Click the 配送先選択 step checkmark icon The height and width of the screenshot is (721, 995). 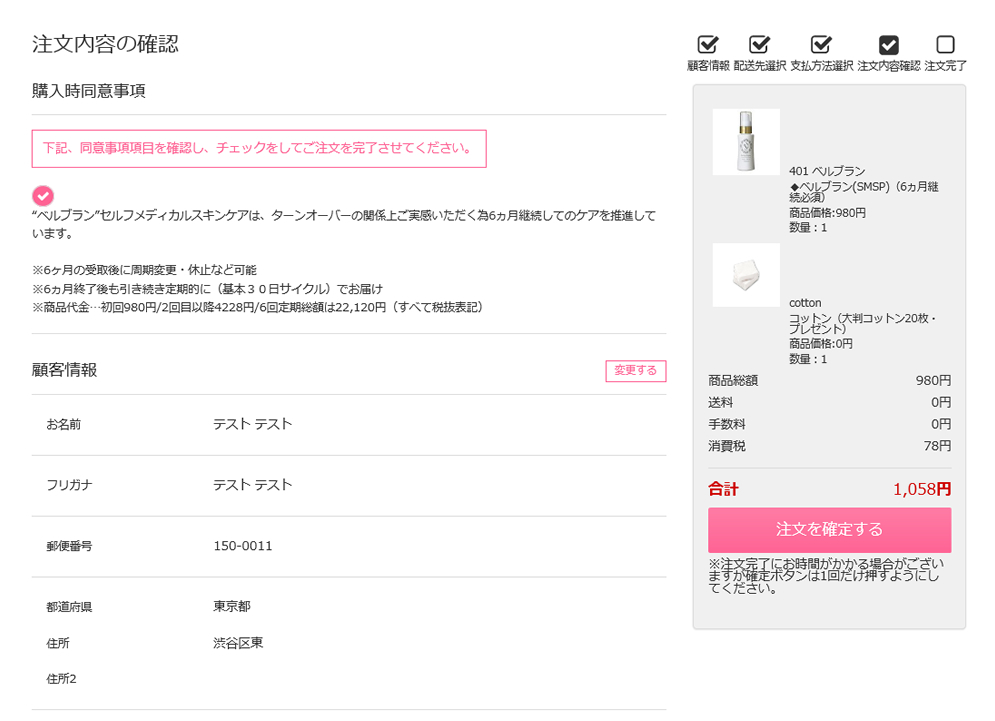(x=759, y=44)
